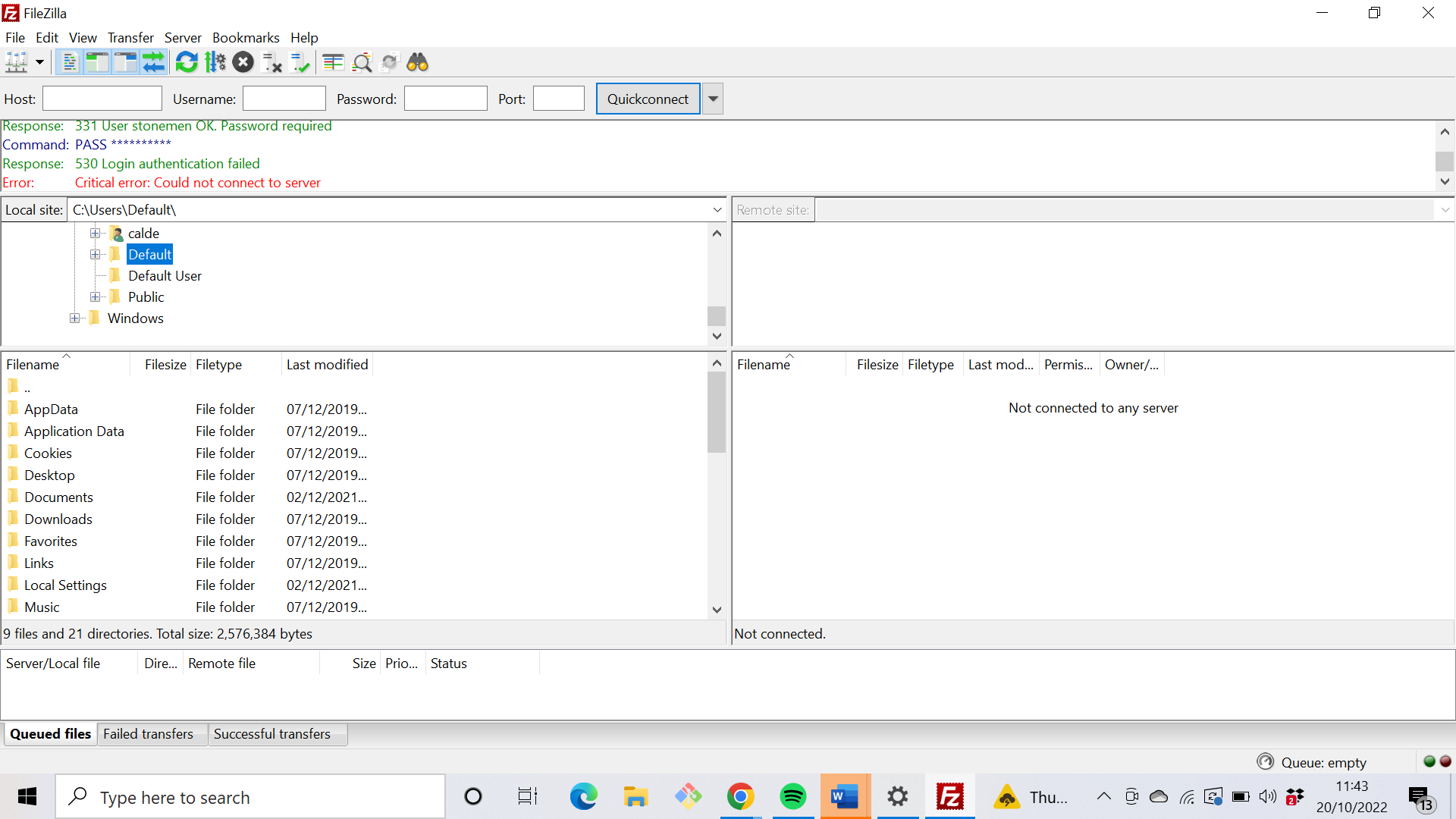Toggle directory comparison icon
The image size is (1456, 819).
[x=362, y=62]
